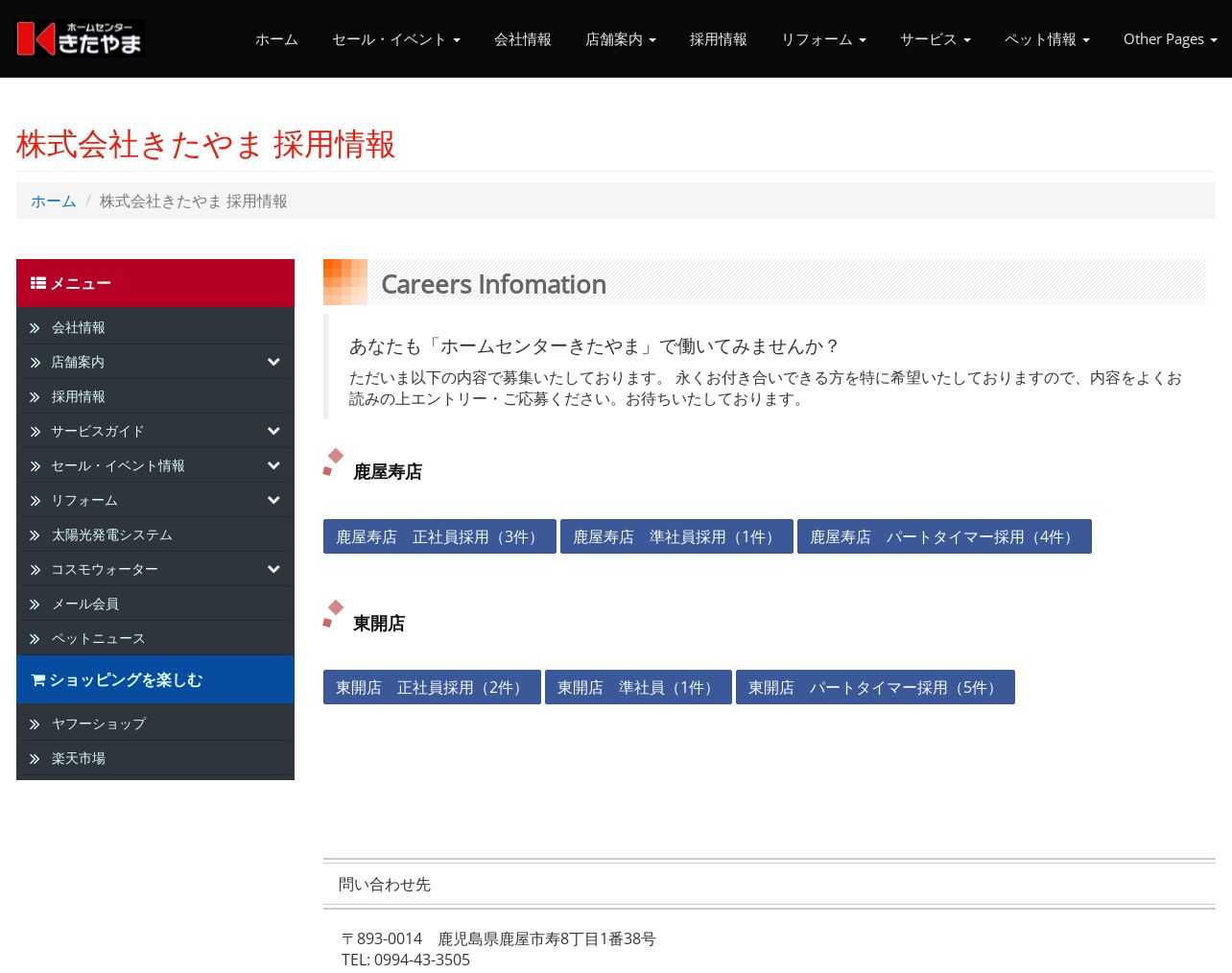Screen dimensions: 1232x973
Task: Open 鹿屋寿店 準社員採用（1件） button
Action: [x=676, y=536]
